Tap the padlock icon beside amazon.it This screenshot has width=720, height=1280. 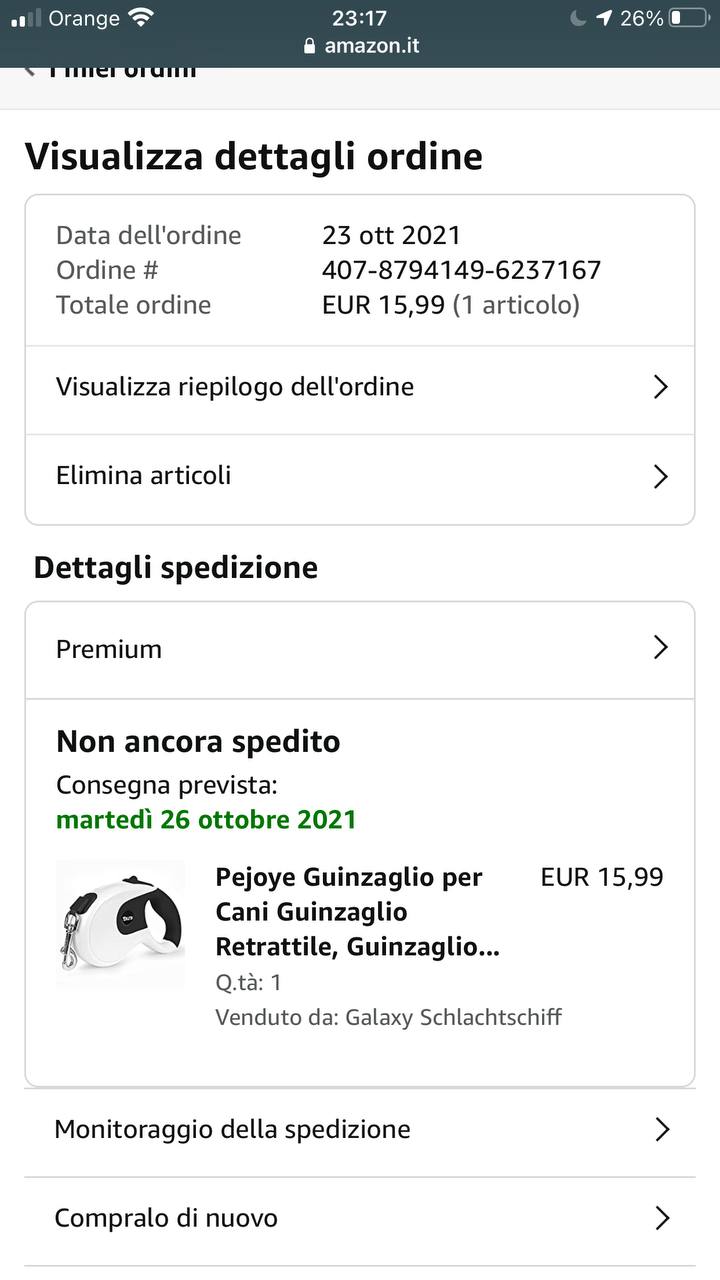click(309, 46)
